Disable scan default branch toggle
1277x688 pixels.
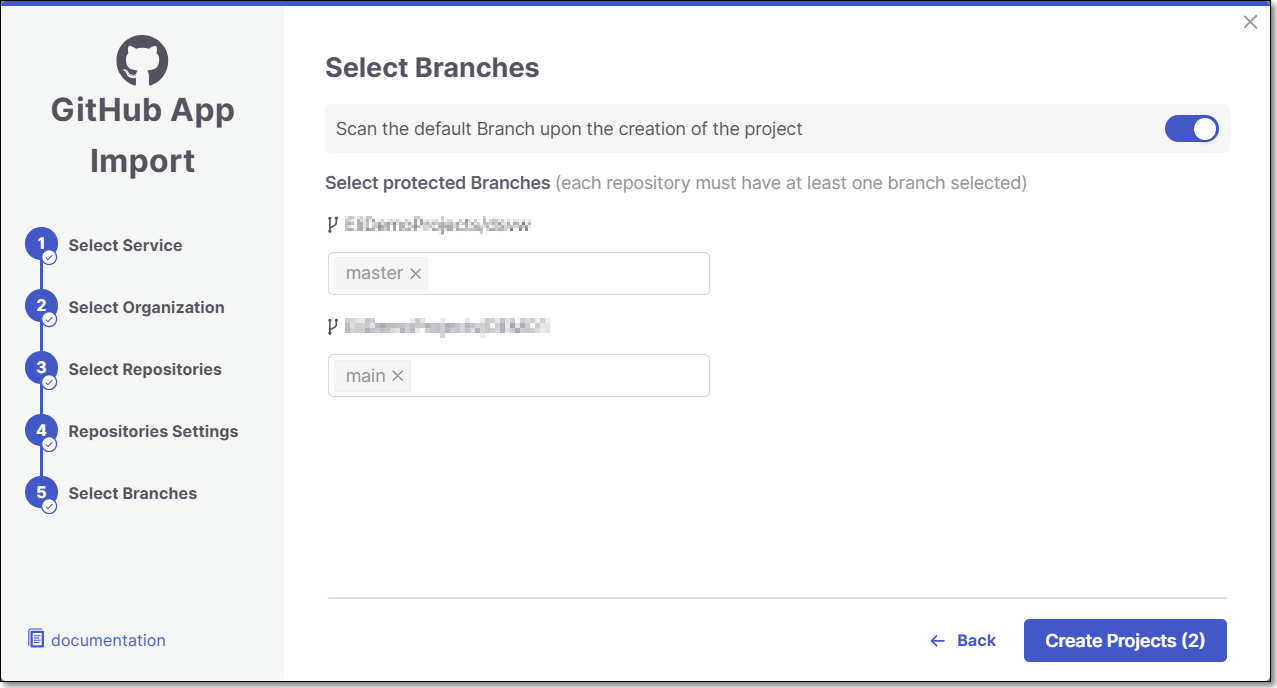(1191, 129)
